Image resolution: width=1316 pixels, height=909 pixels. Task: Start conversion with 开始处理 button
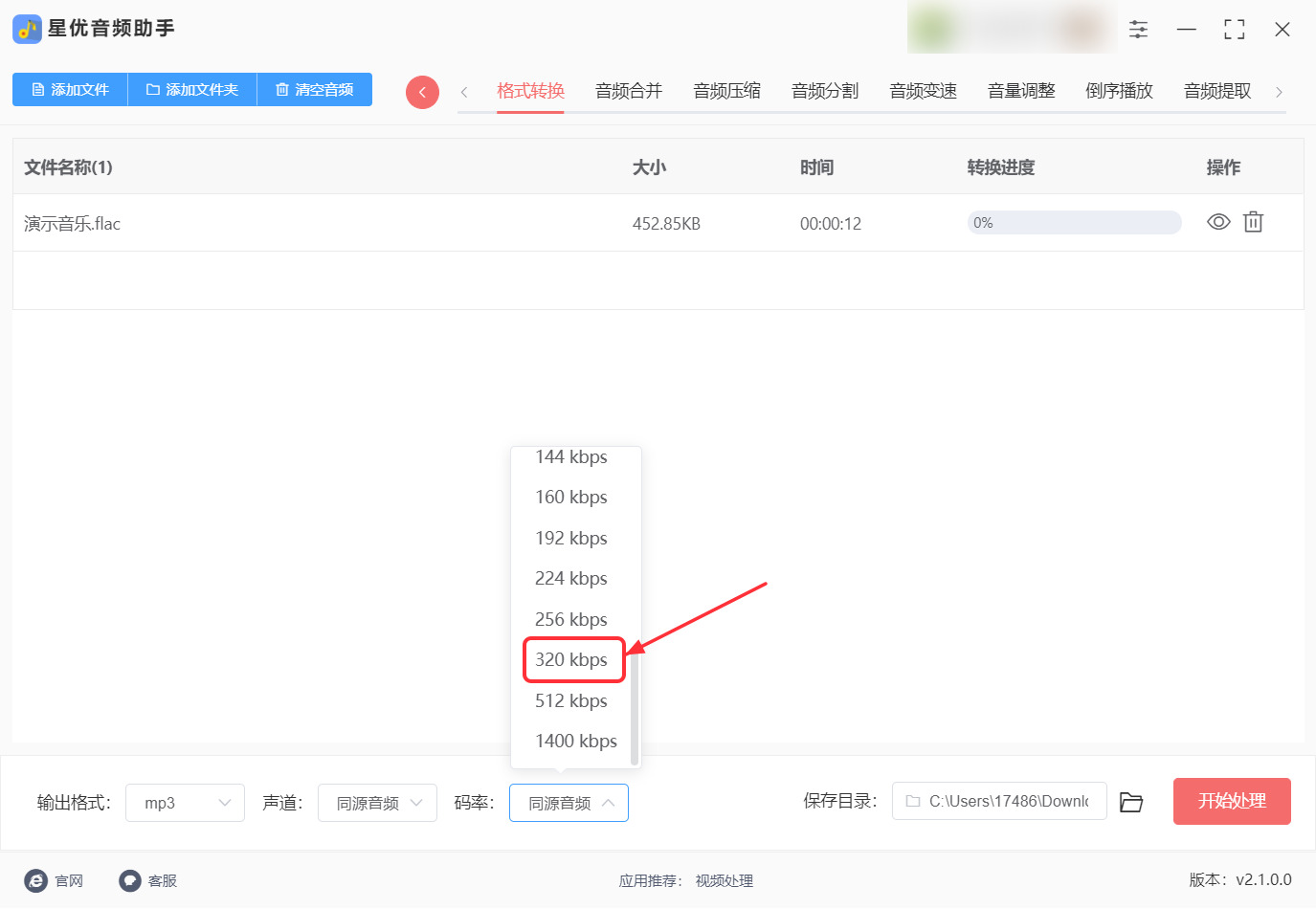click(1232, 801)
